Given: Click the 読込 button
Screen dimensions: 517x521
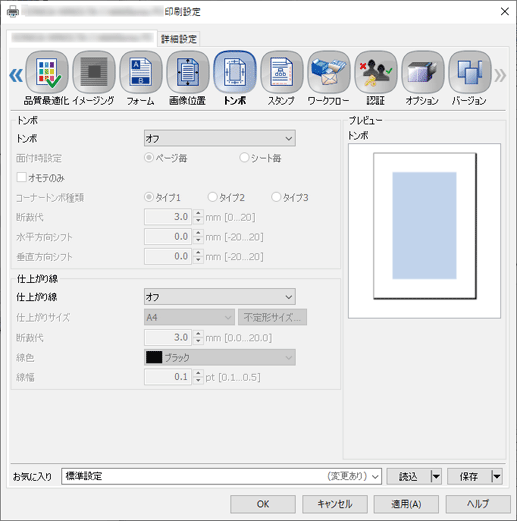Looking at the screenshot, I should click(408, 476).
